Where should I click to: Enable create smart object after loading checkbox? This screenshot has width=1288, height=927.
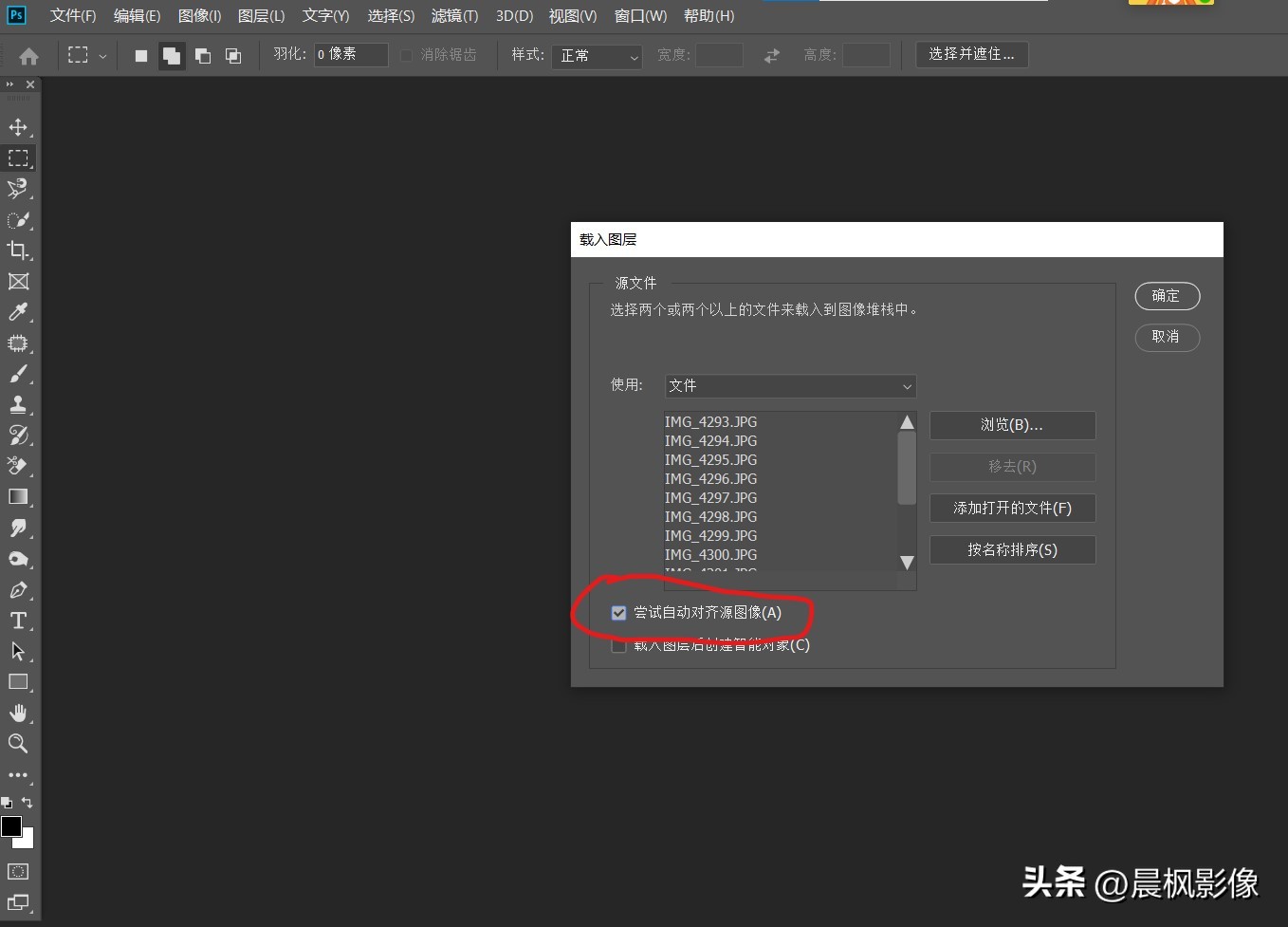(619, 646)
